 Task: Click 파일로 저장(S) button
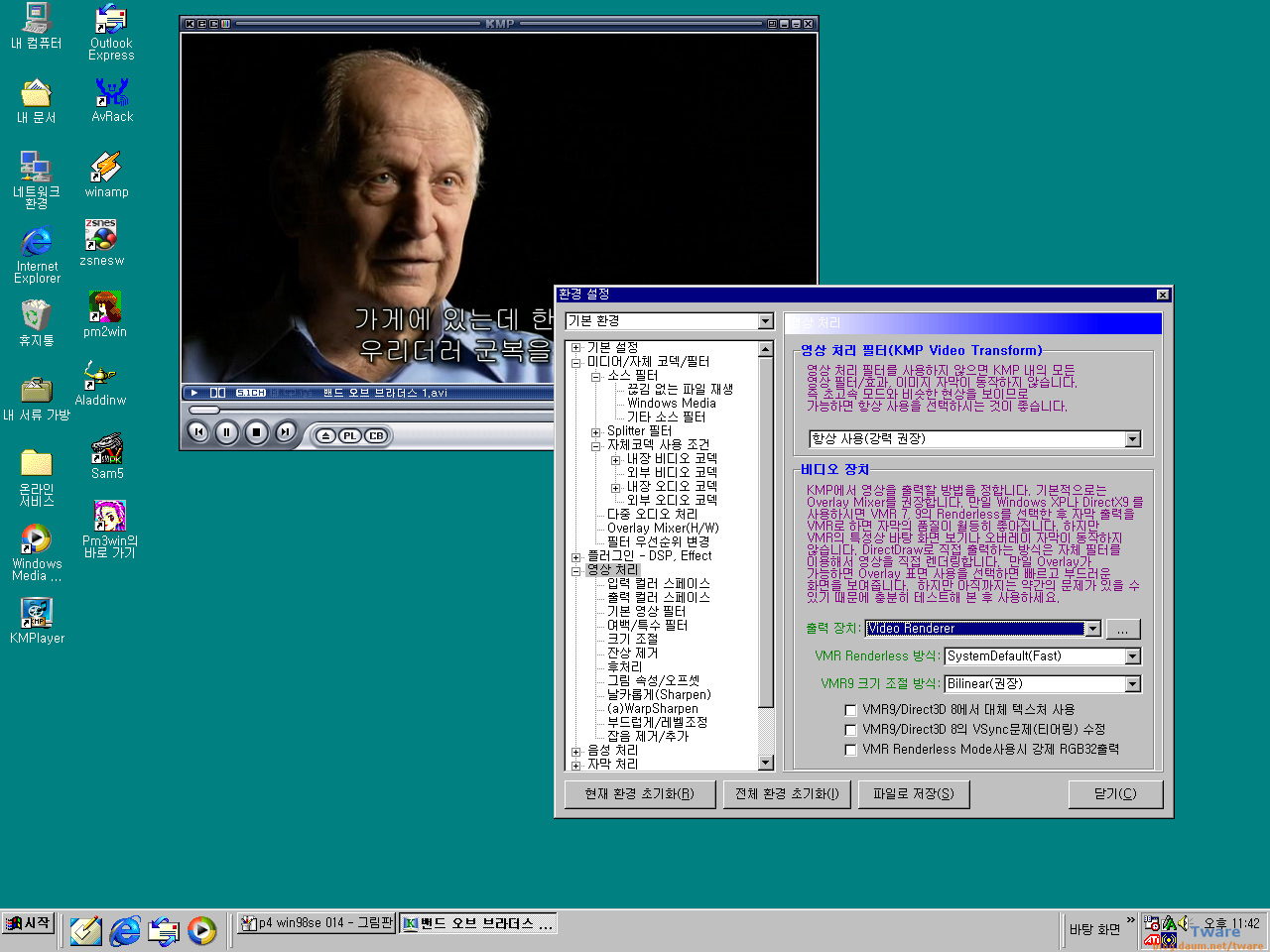pyautogui.click(x=914, y=794)
